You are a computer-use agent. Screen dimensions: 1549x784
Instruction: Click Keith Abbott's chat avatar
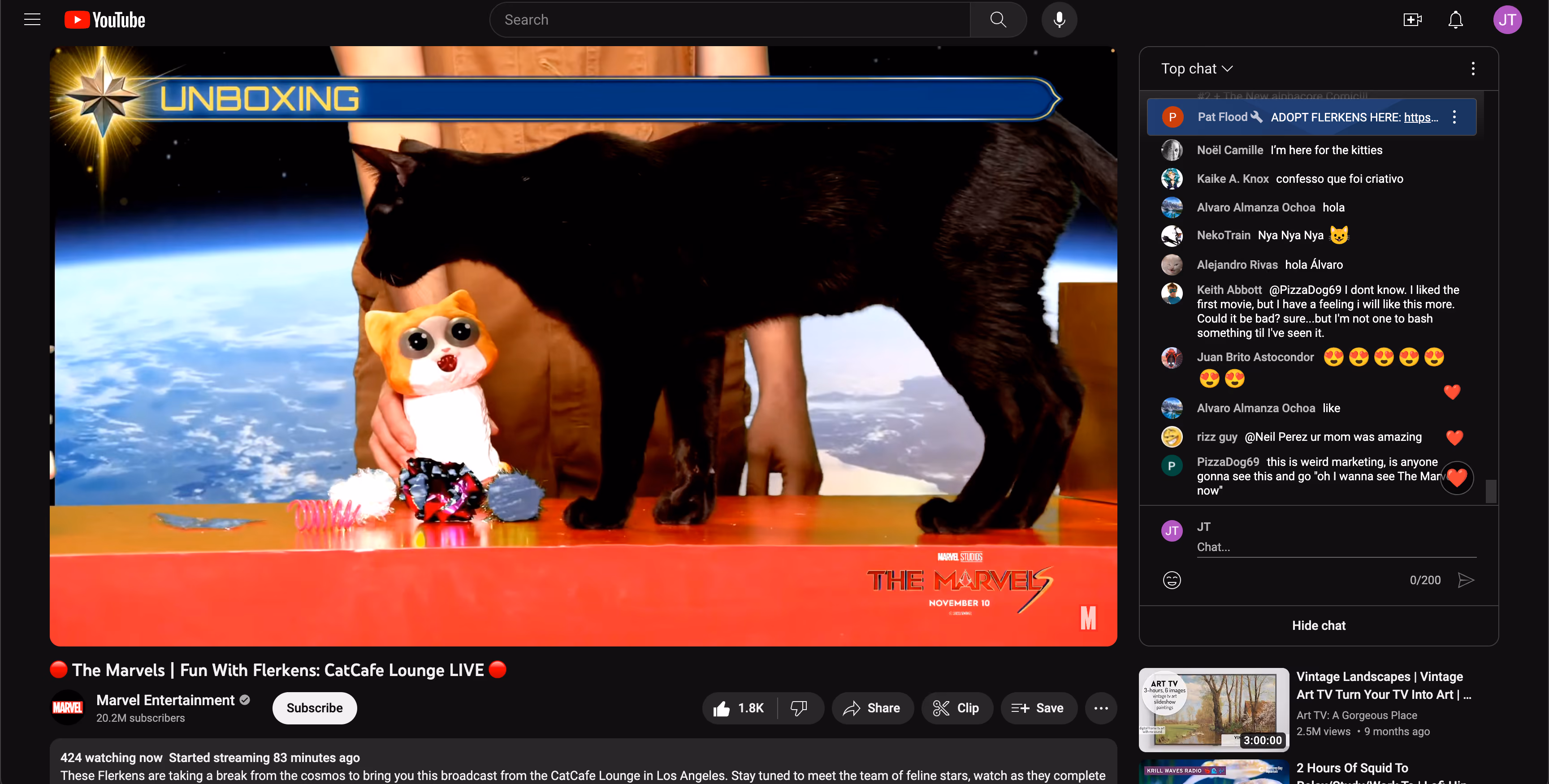pos(1171,293)
